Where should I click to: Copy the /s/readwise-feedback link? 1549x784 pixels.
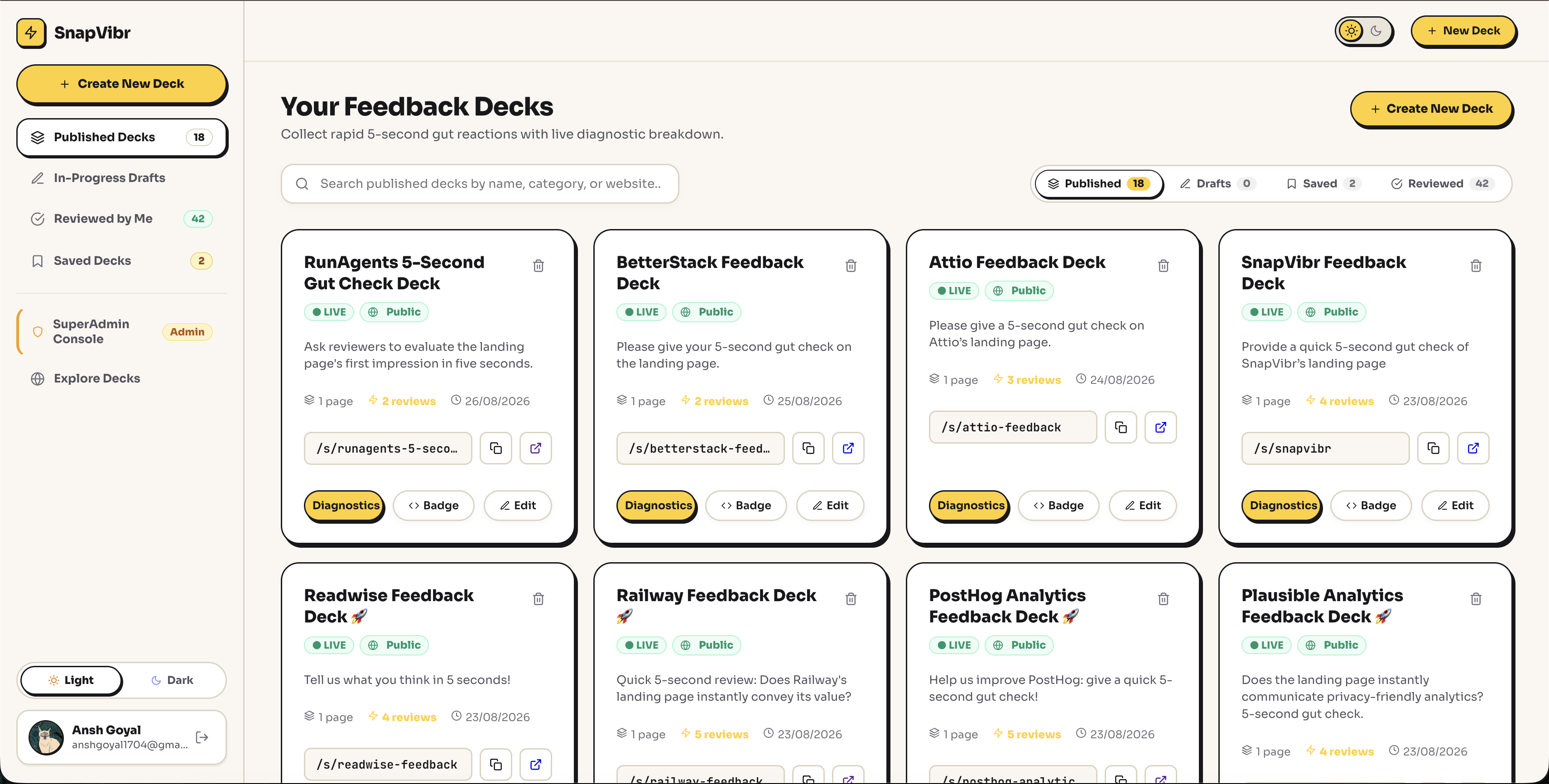click(x=496, y=764)
